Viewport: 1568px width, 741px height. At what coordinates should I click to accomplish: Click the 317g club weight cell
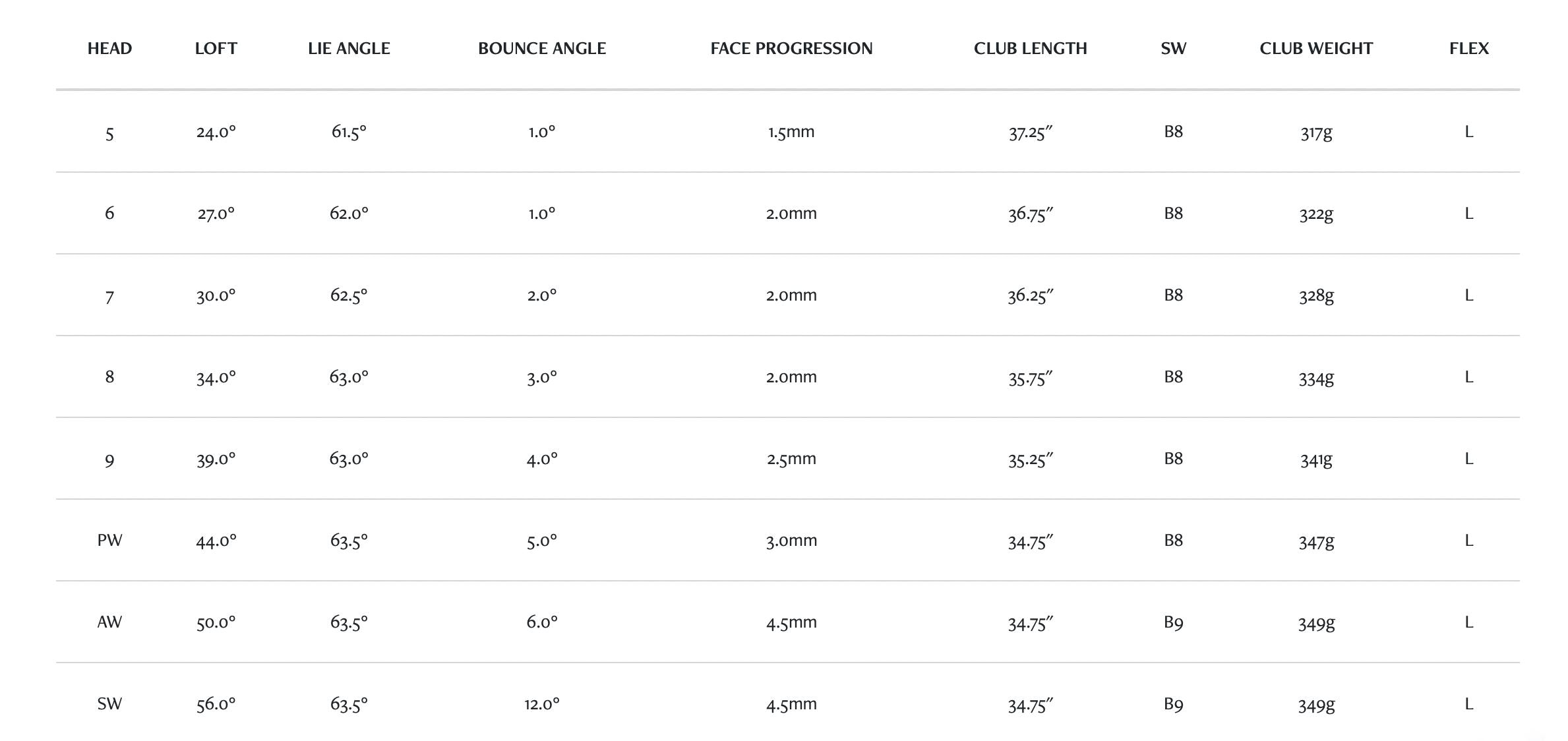pos(1316,133)
